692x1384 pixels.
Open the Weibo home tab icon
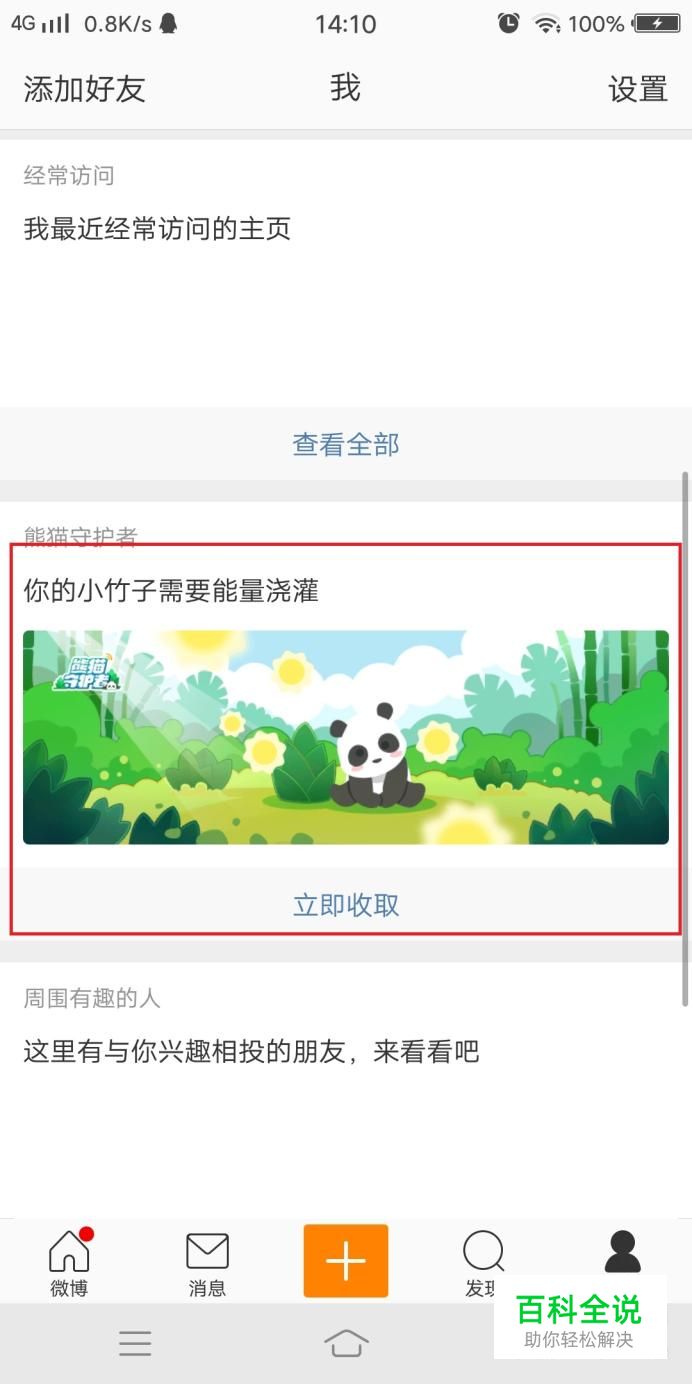pos(69,1251)
